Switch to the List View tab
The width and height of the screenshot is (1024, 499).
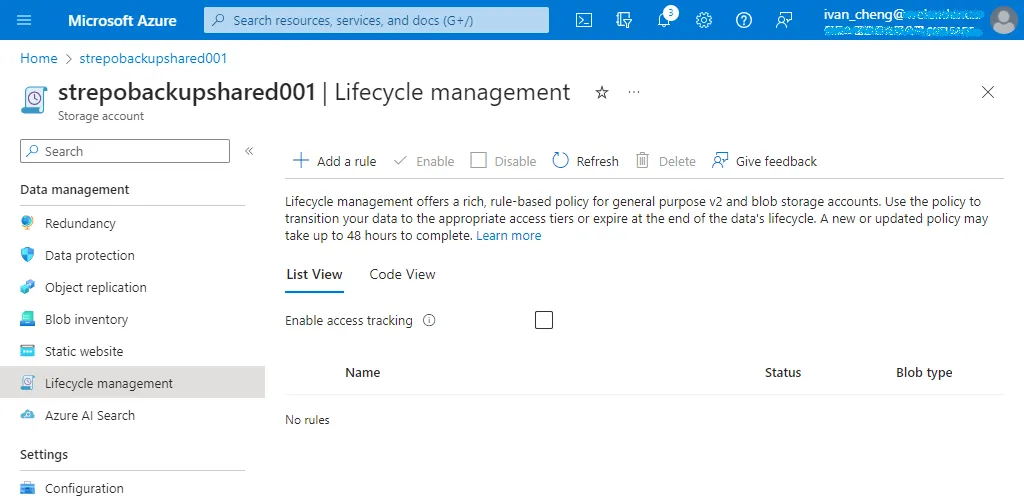pos(314,274)
